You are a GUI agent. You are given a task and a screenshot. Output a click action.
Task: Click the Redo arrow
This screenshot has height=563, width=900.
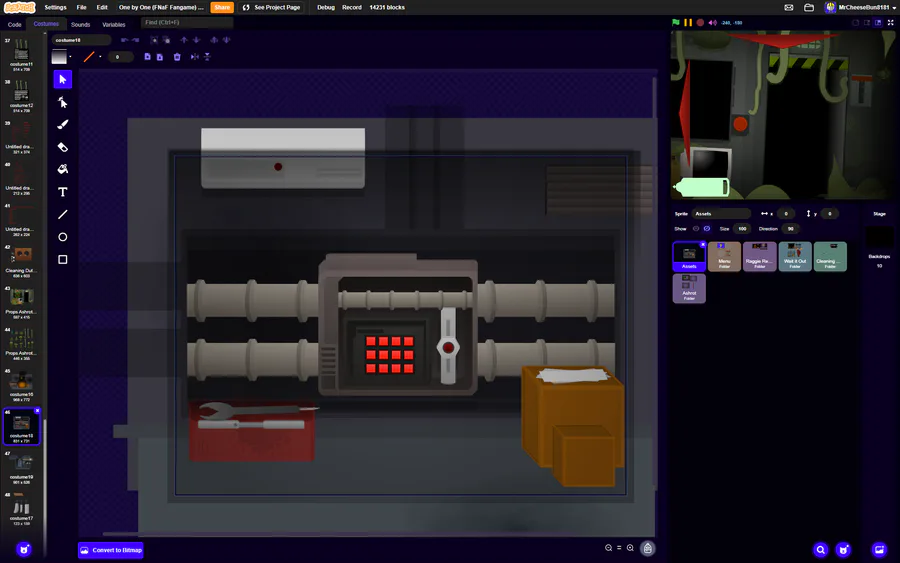point(135,40)
